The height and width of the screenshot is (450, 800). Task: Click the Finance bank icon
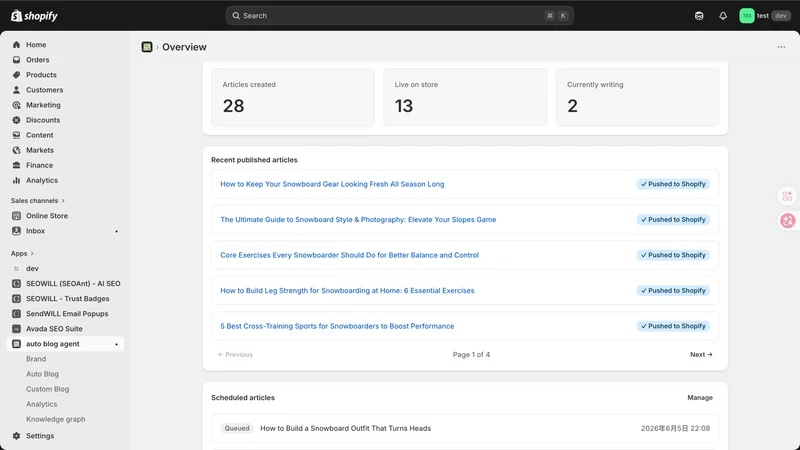[x=16, y=165]
